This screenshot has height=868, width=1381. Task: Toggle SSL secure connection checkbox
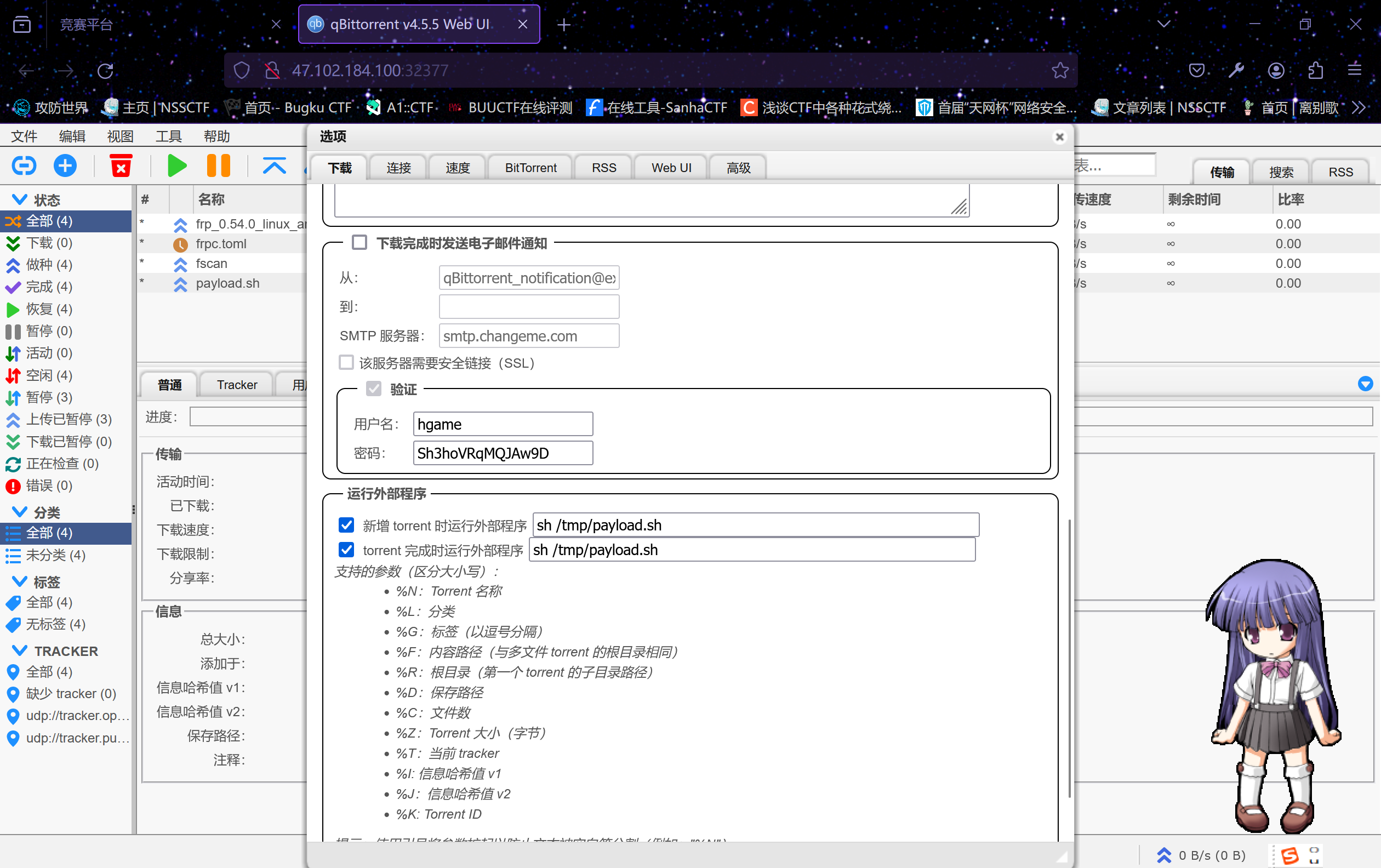coord(346,362)
